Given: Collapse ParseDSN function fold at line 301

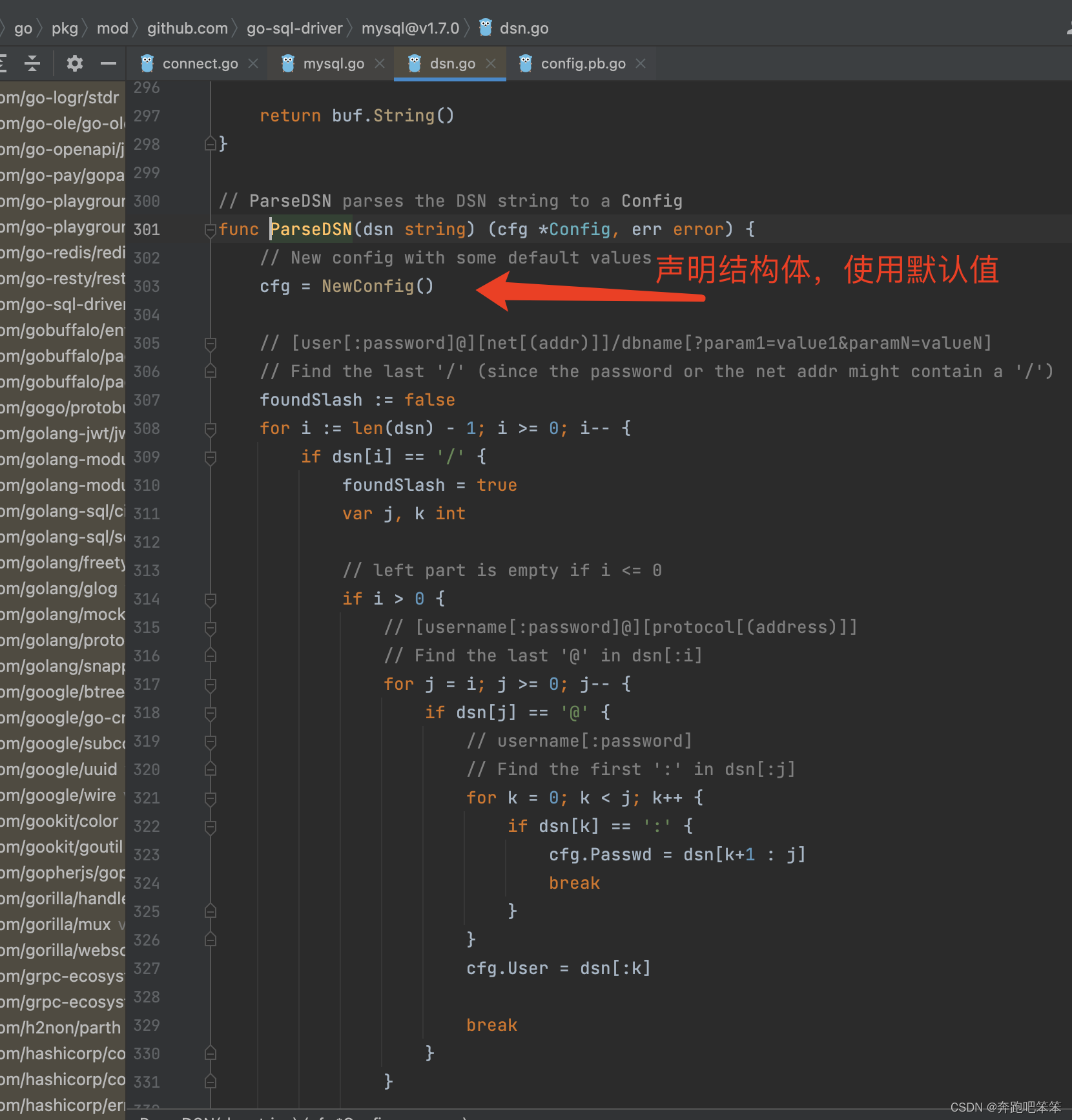Looking at the screenshot, I should [x=211, y=230].
